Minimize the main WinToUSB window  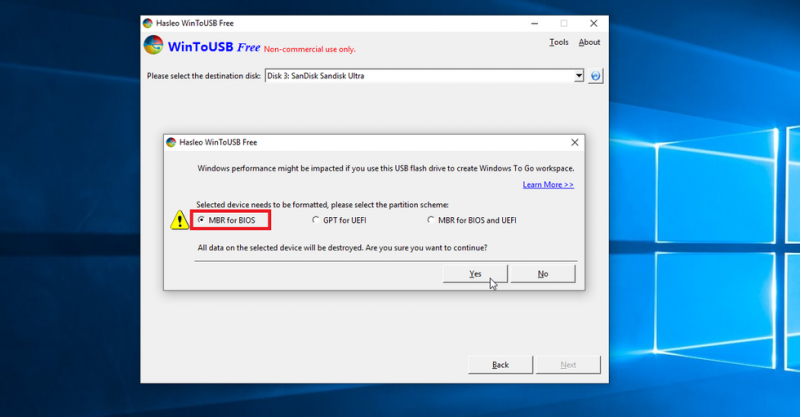534,23
